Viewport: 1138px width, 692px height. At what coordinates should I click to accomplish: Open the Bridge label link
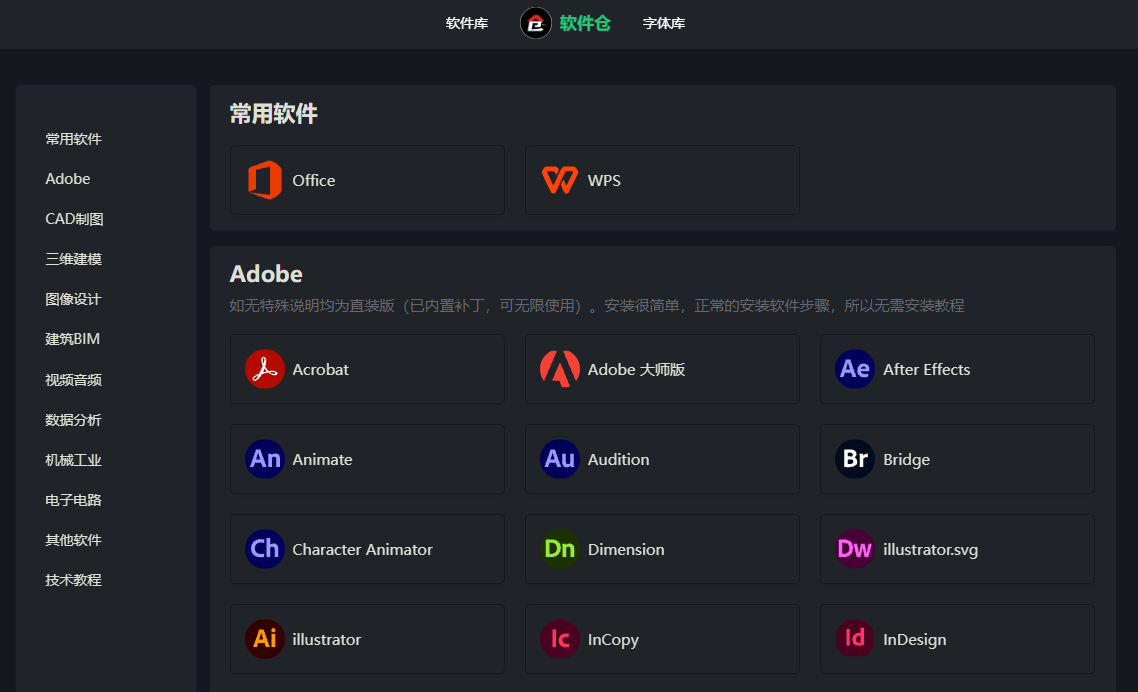(x=906, y=460)
